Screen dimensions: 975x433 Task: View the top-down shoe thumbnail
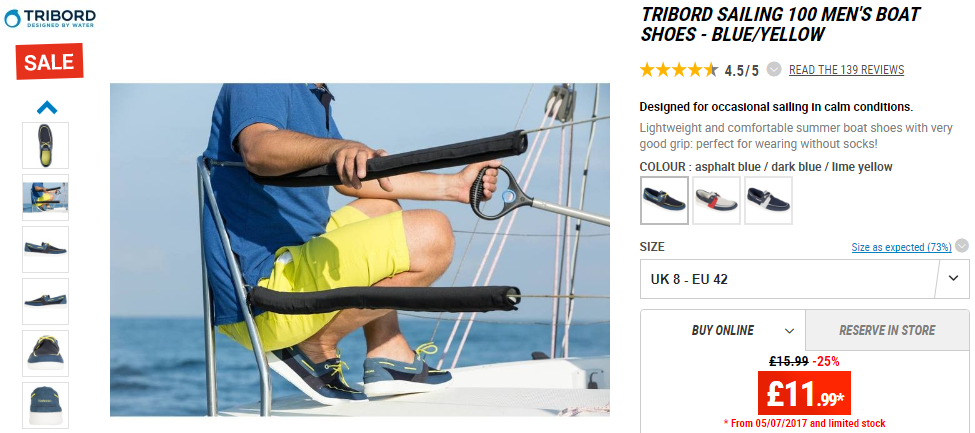point(45,145)
